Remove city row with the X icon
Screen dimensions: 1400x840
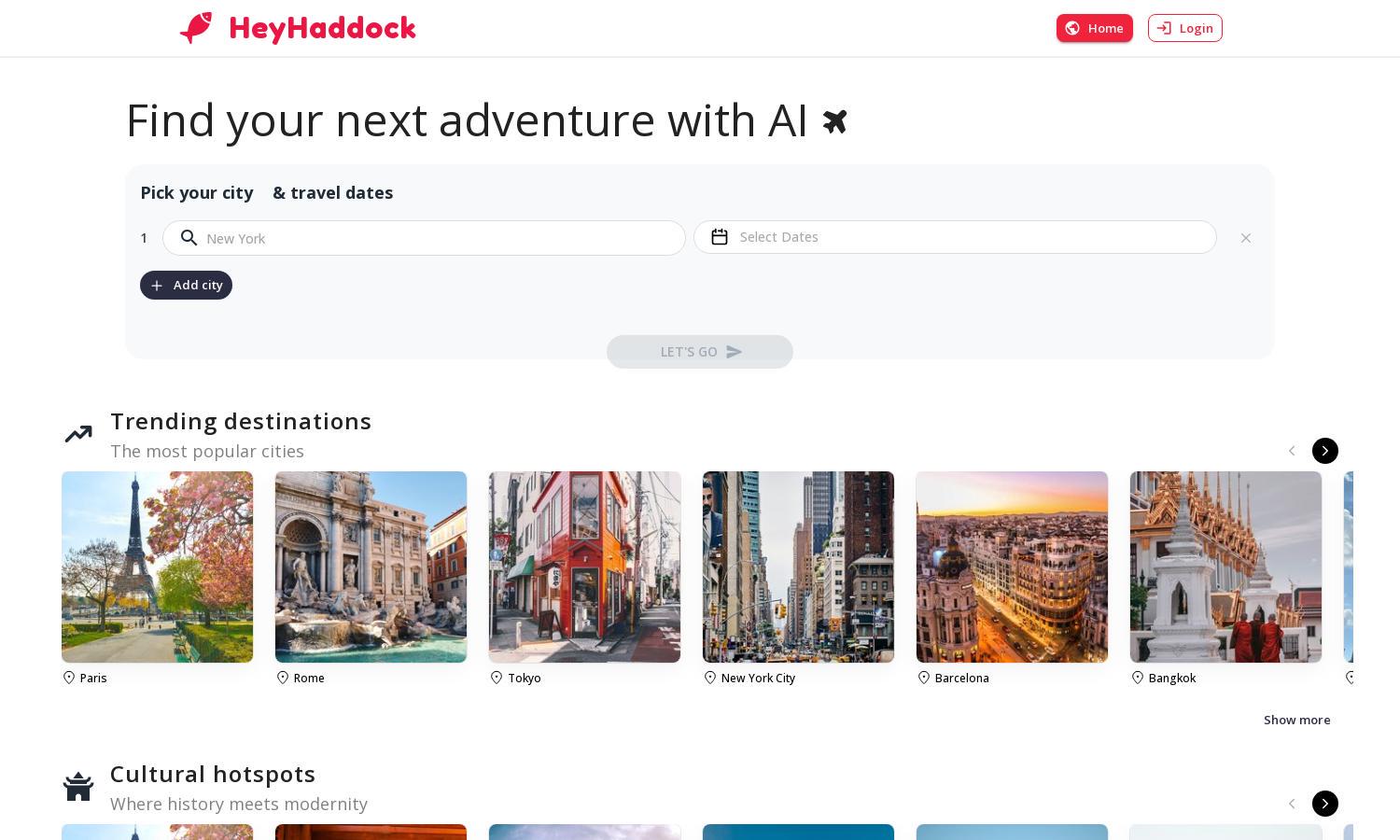(x=1245, y=238)
